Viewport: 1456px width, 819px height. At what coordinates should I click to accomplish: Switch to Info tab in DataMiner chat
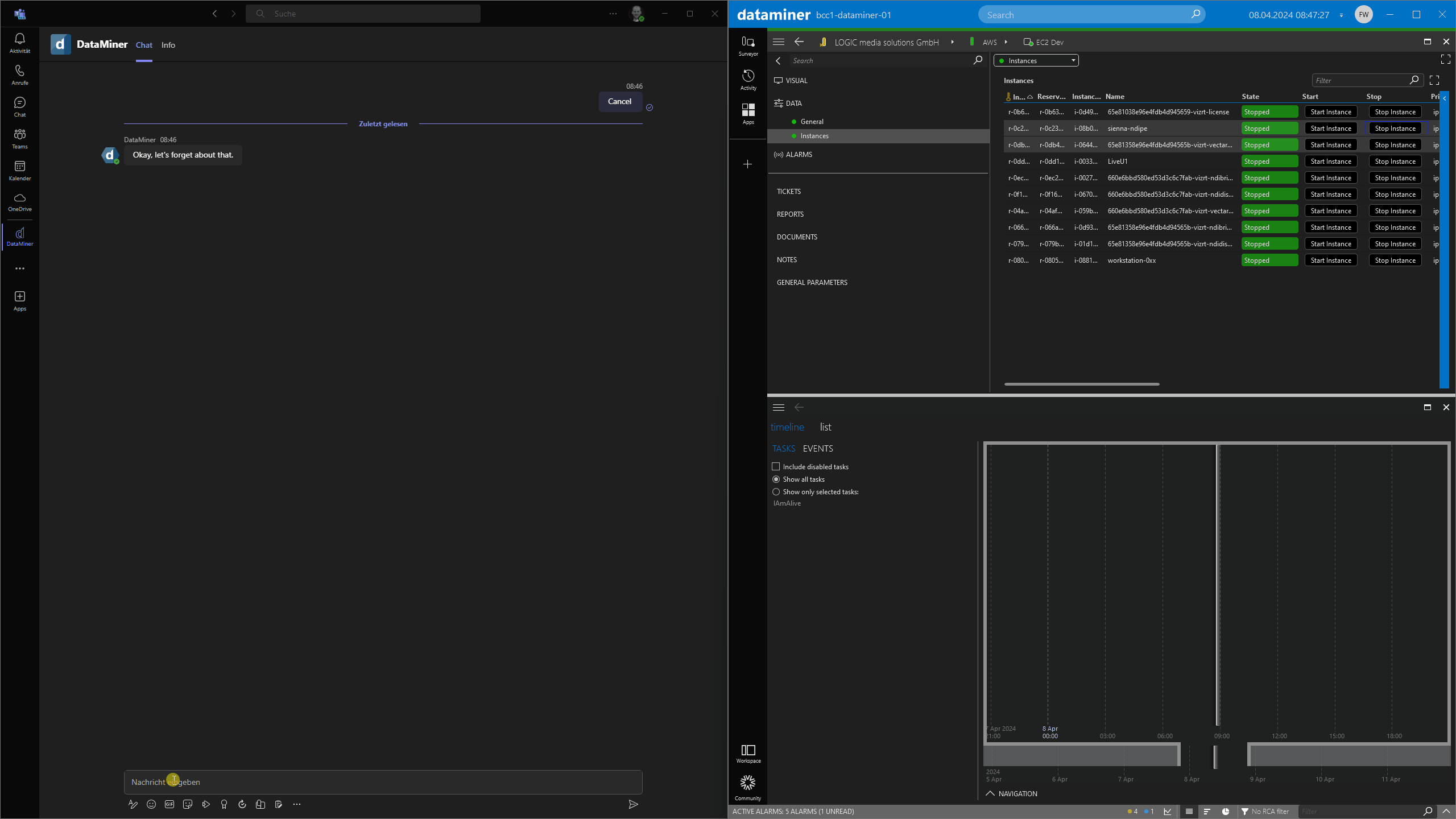(x=168, y=45)
